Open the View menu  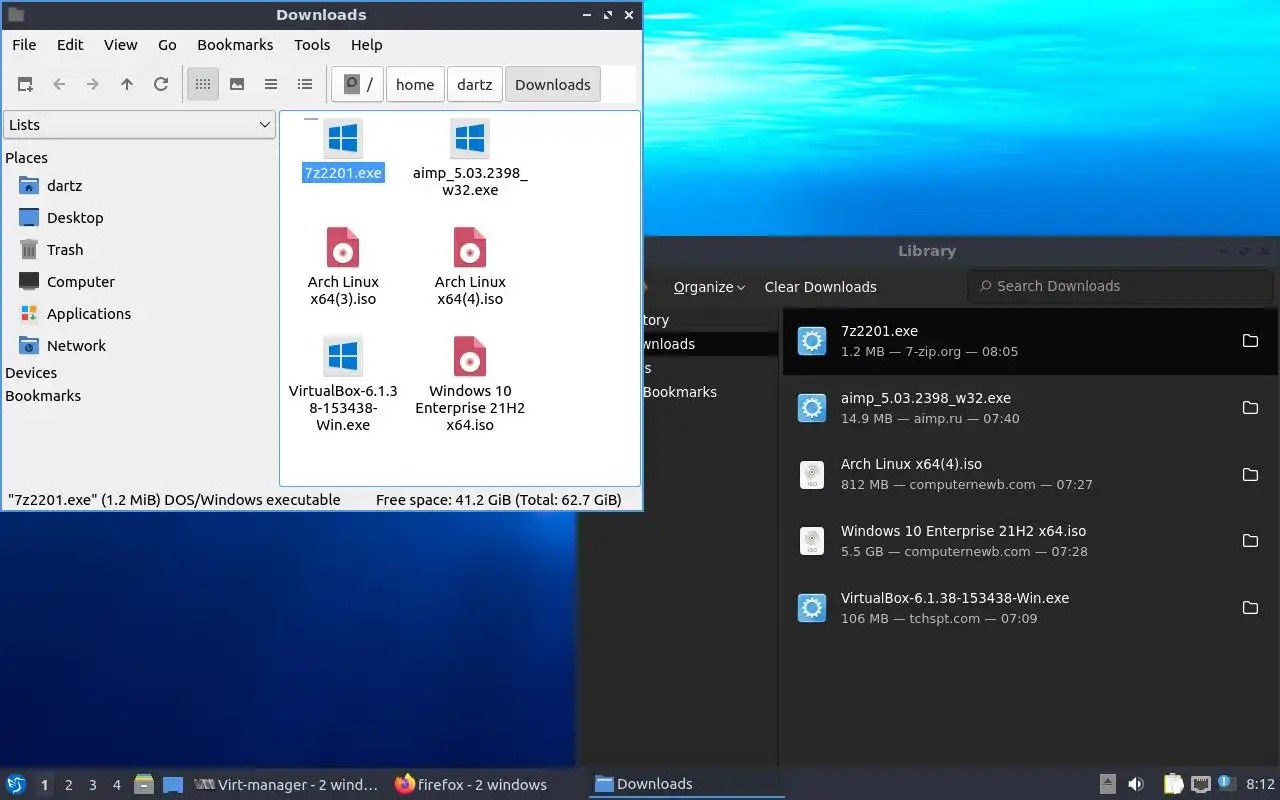click(x=121, y=45)
